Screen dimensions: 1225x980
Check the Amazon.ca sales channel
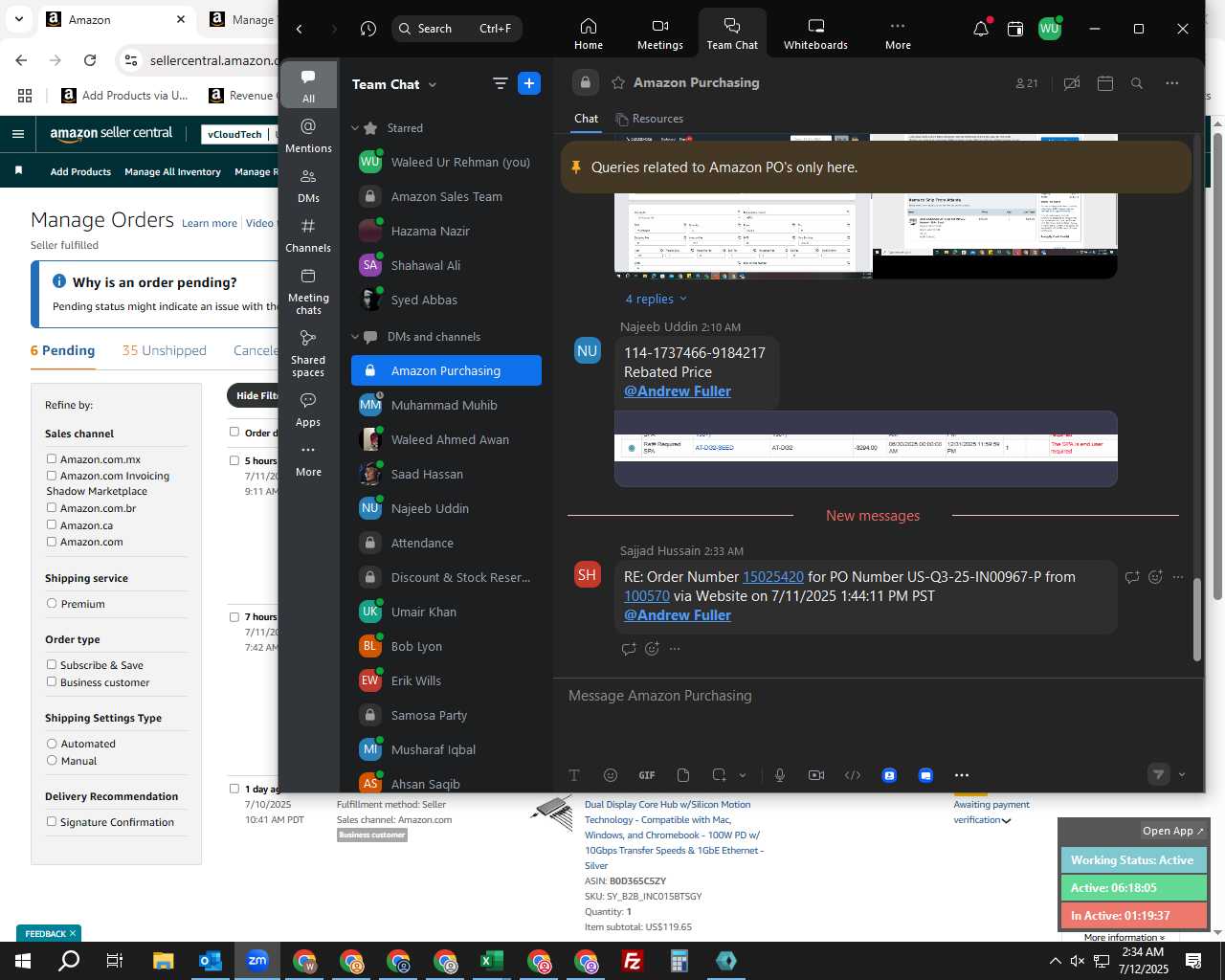click(52, 524)
